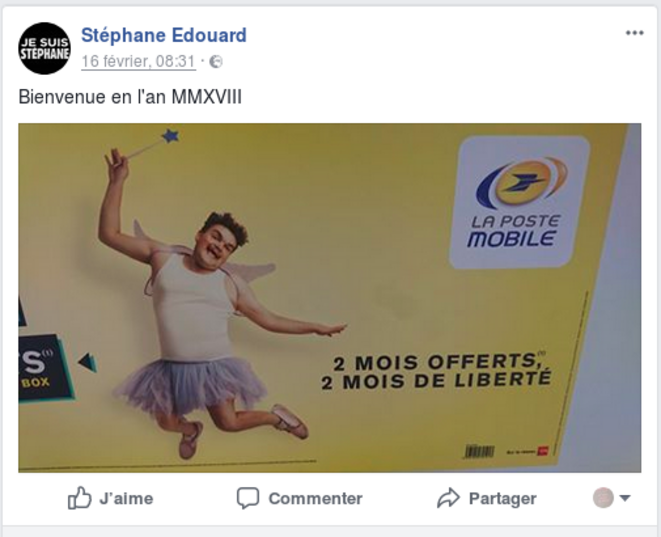This screenshot has width=661, height=537.
Task: Click the Commenter text label
Action: [315, 499]
